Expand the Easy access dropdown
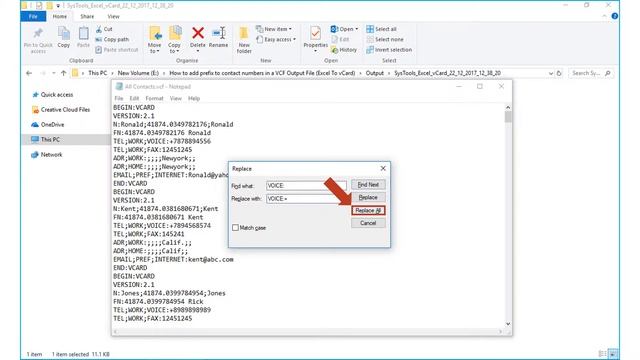The image size is (640, 360). (294, 40)
